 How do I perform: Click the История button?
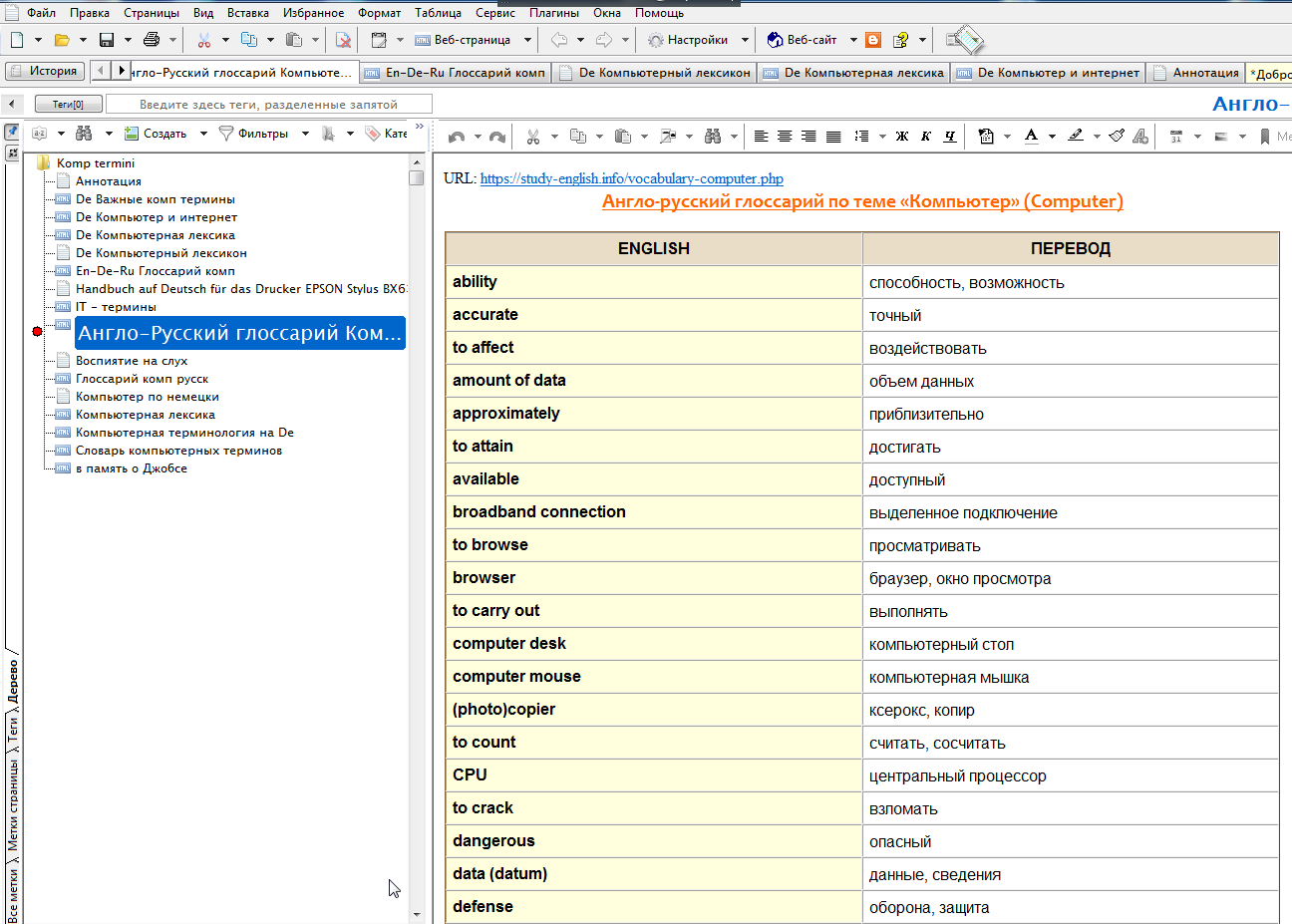[x=44, y=71]
